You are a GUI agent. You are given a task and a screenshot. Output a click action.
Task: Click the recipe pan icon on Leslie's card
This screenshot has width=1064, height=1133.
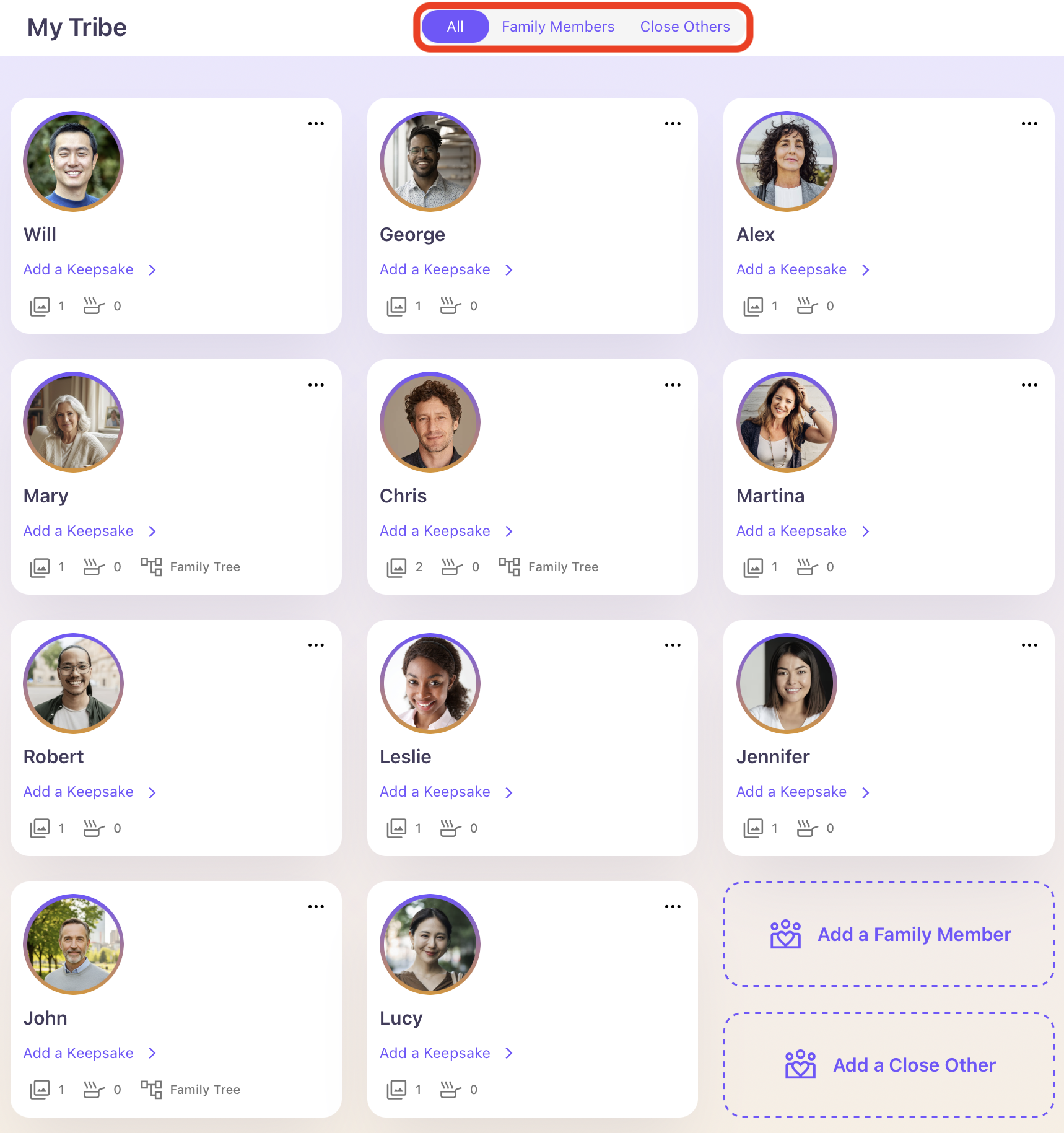pyautogui.click(x=450, y=828)
